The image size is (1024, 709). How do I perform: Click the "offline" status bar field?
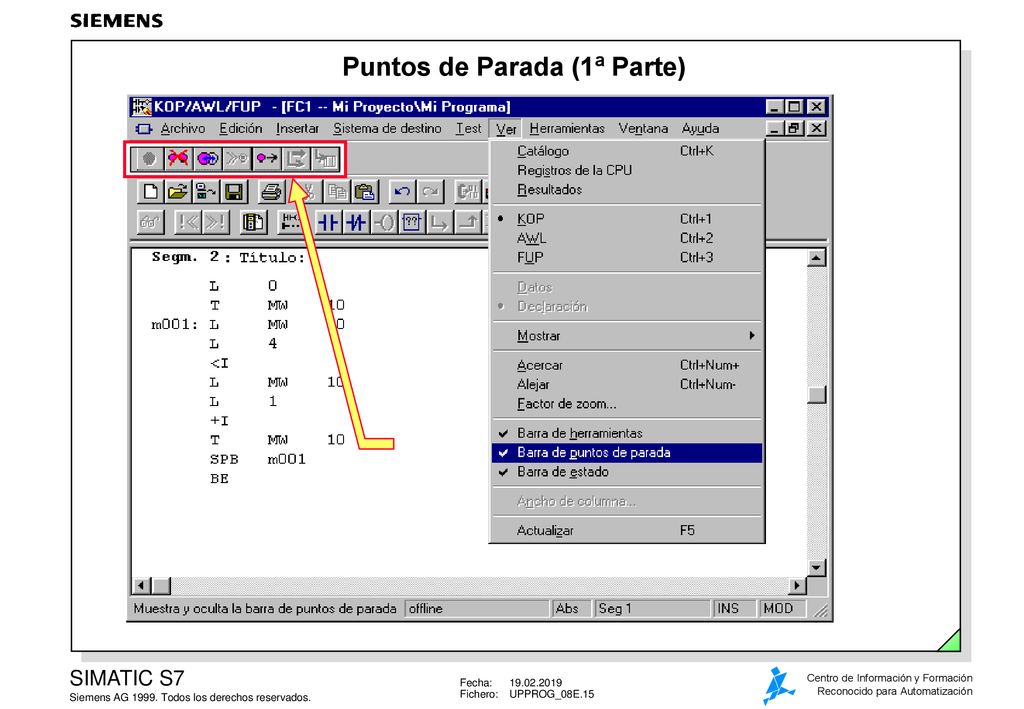pos(477,608)
